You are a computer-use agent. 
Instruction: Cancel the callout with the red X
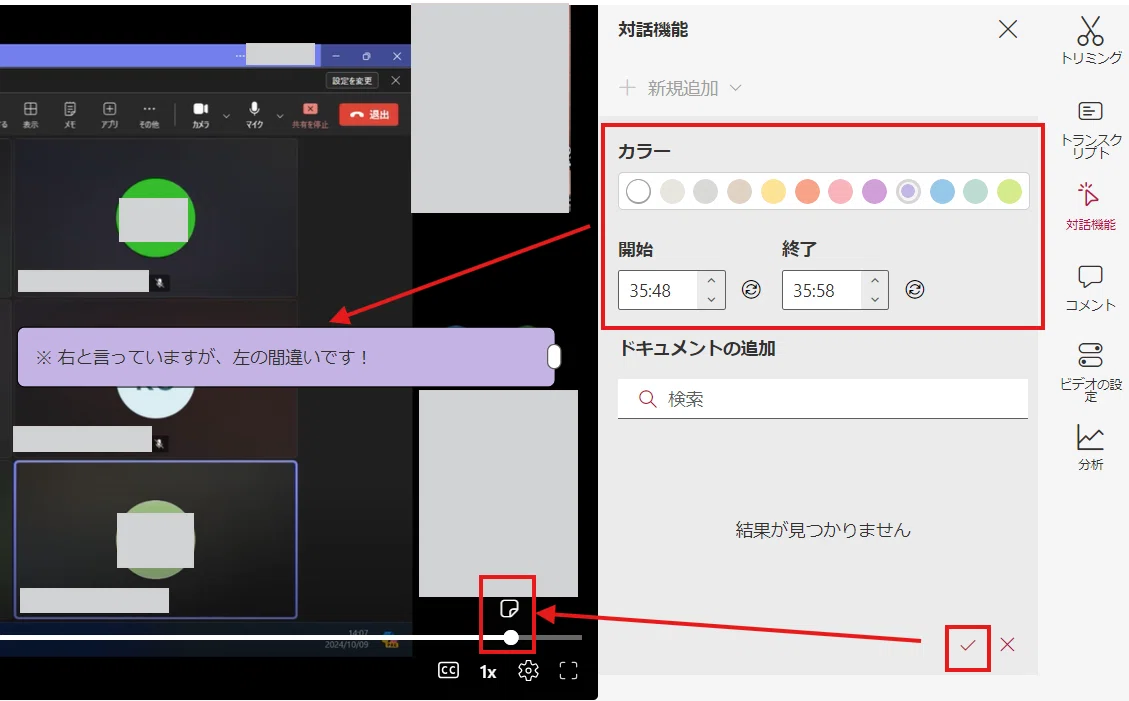[1007, 645]
